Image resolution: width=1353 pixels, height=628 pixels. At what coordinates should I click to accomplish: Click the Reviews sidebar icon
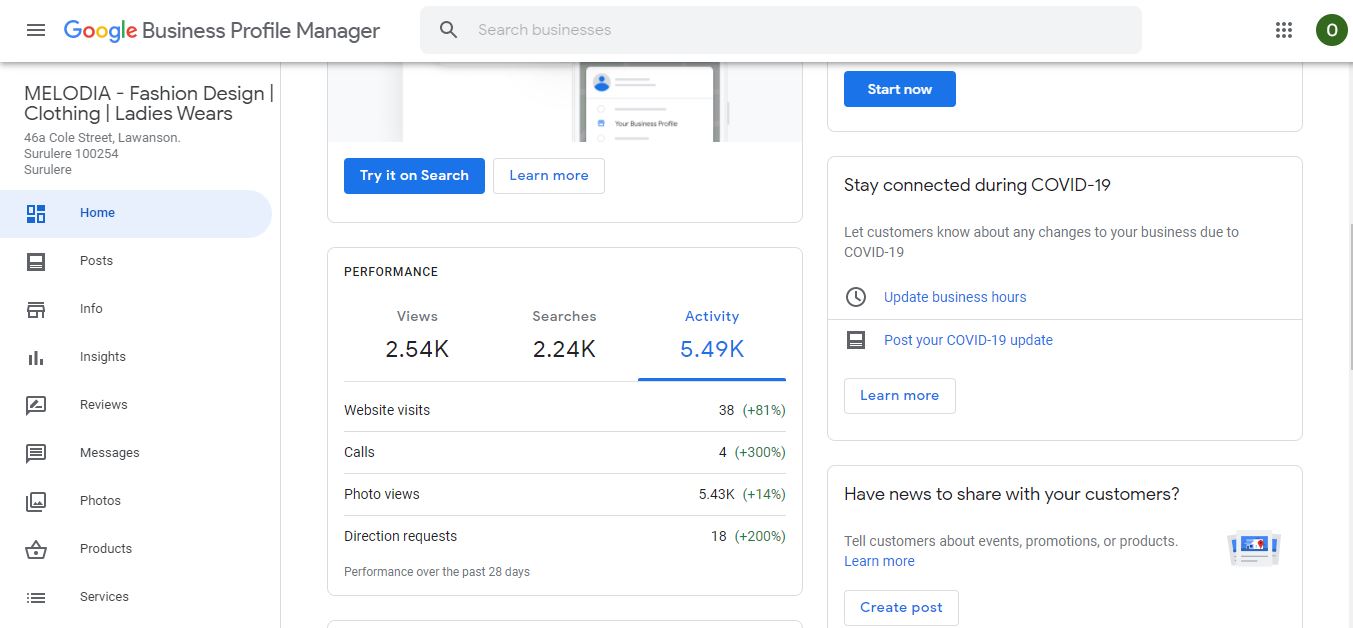coord(36,405)
